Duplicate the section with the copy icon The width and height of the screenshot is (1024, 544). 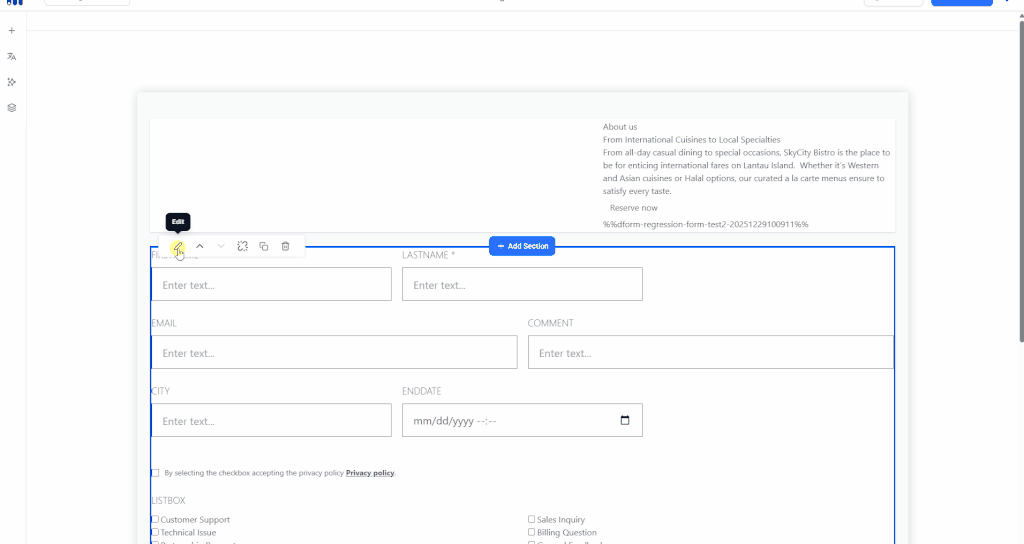click(x=264, y=246)
